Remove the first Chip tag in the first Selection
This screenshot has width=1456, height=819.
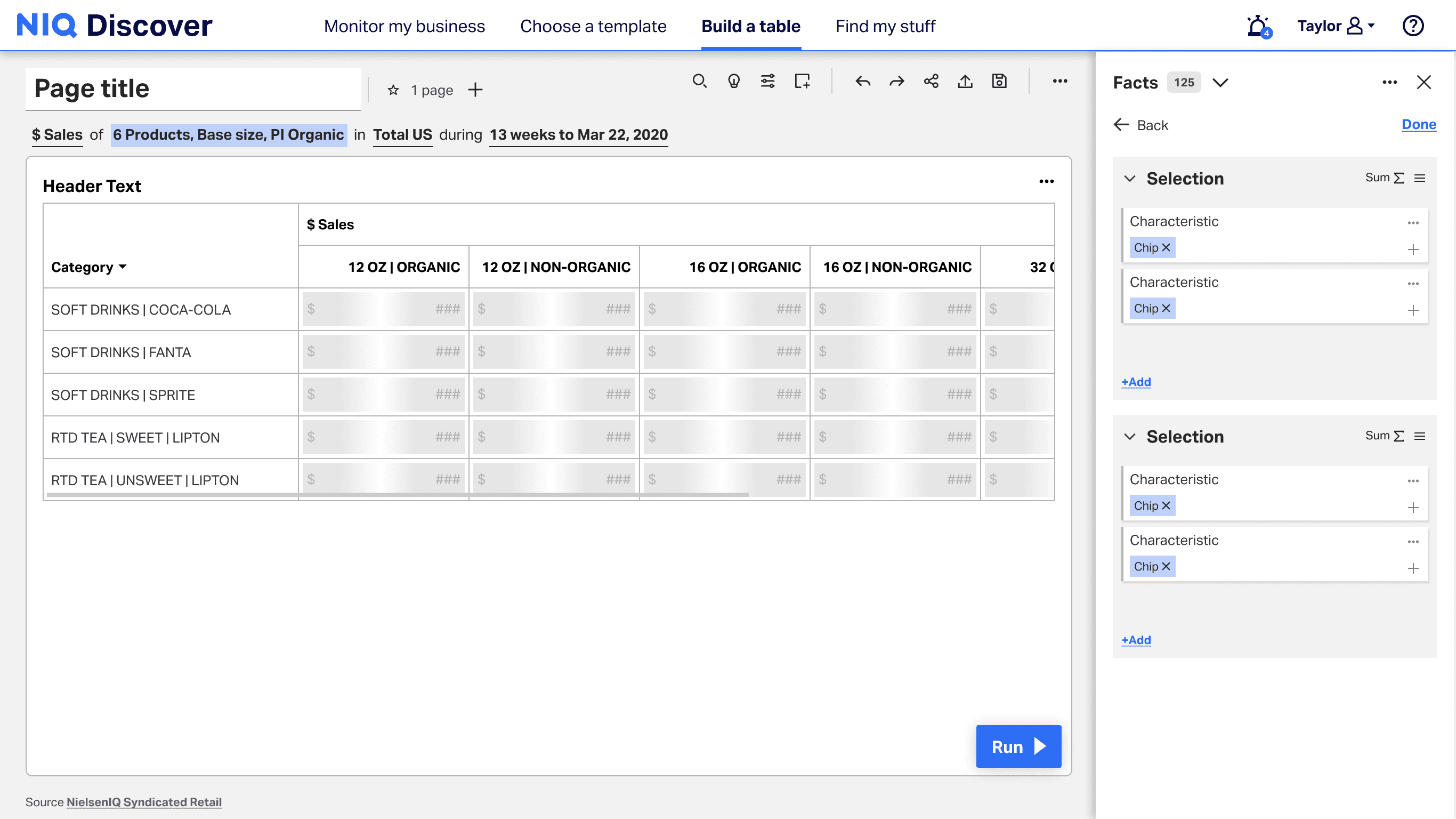click(1166, 248)
